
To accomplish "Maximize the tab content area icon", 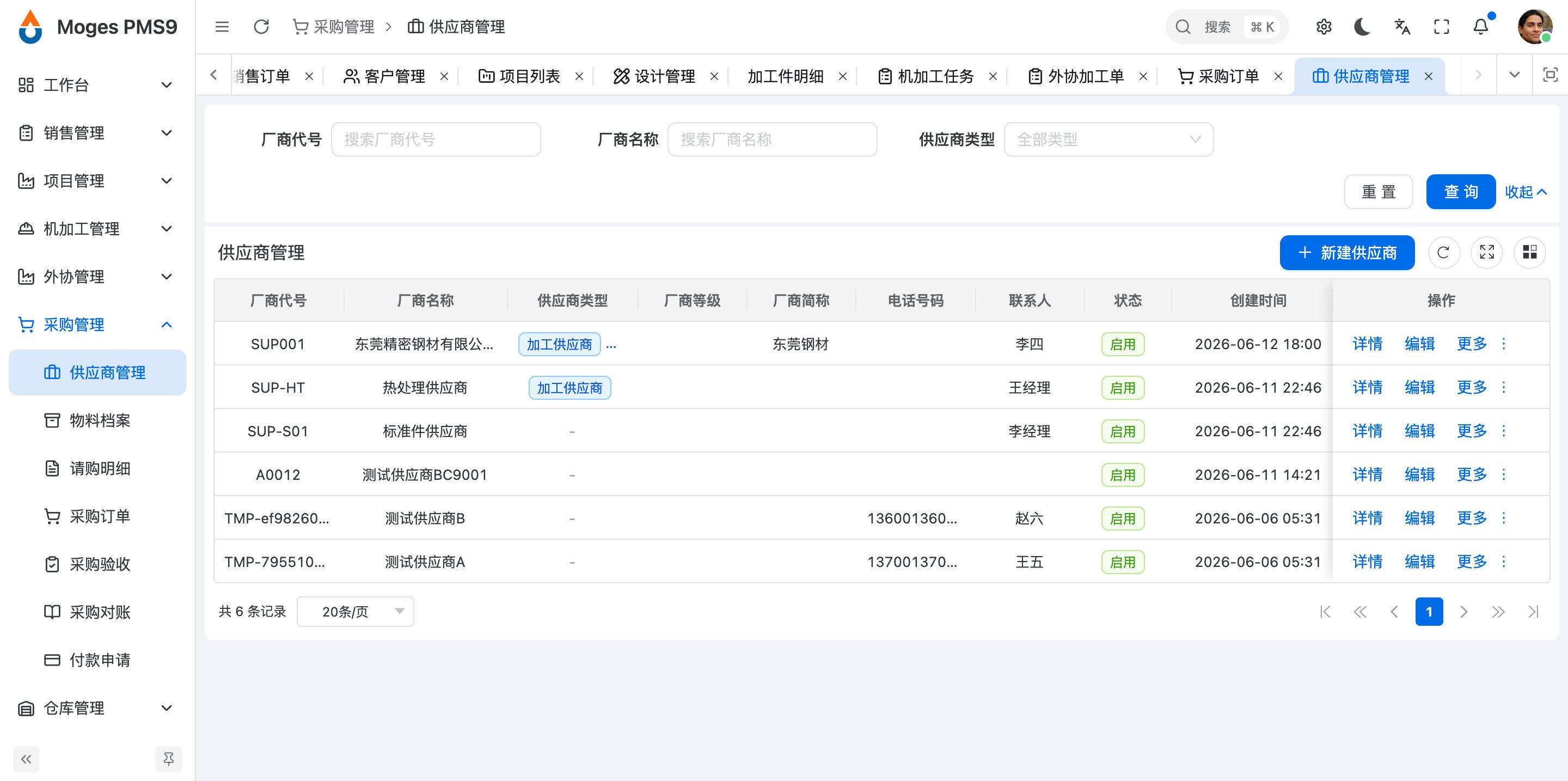I will coord(1549,75).
